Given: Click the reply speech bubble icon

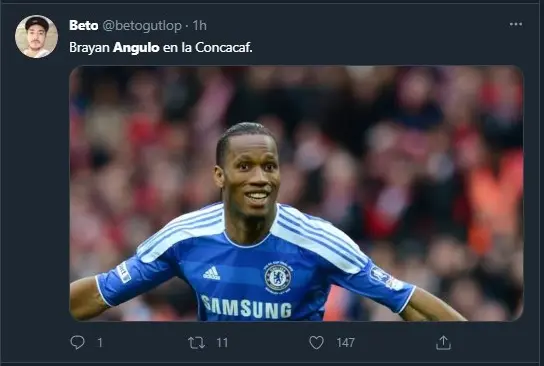Looking at the screenshot, I should pos(77,342).
